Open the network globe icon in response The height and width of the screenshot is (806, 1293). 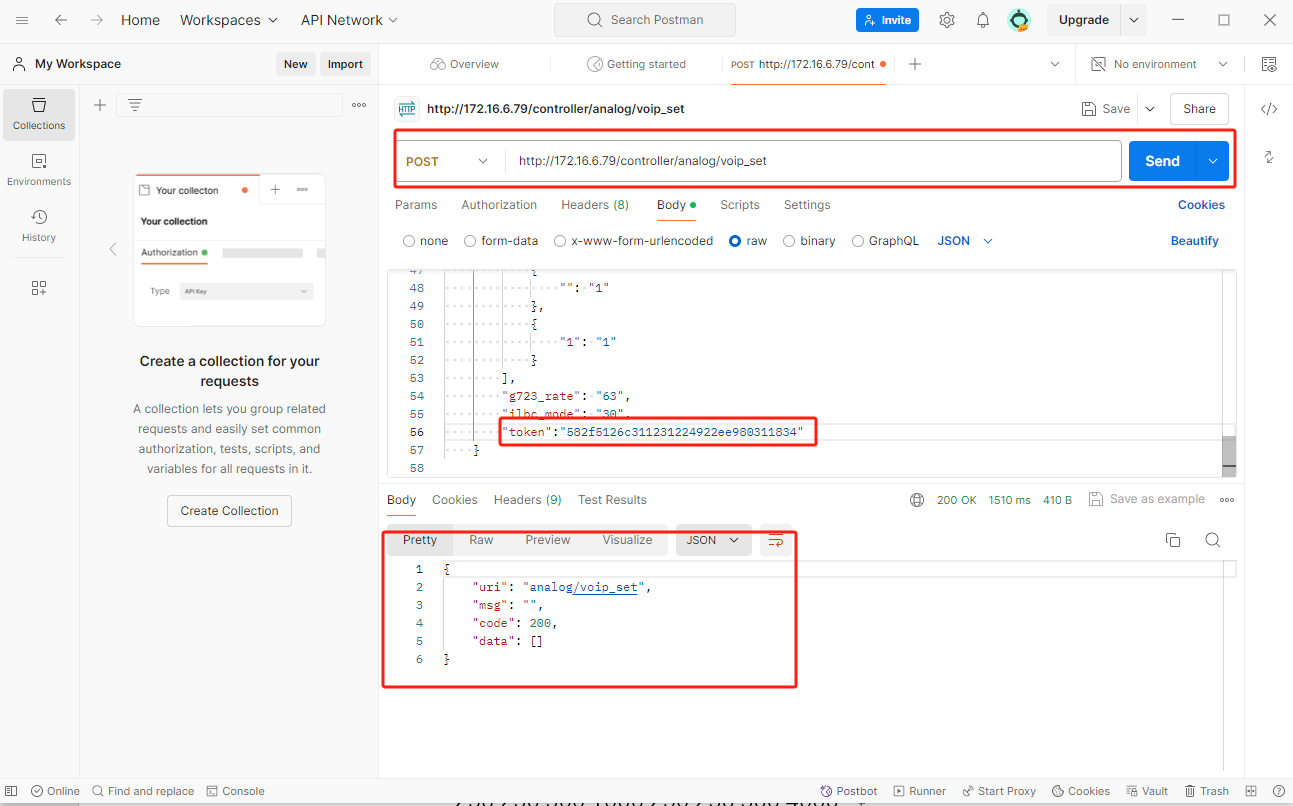[917, 499]
